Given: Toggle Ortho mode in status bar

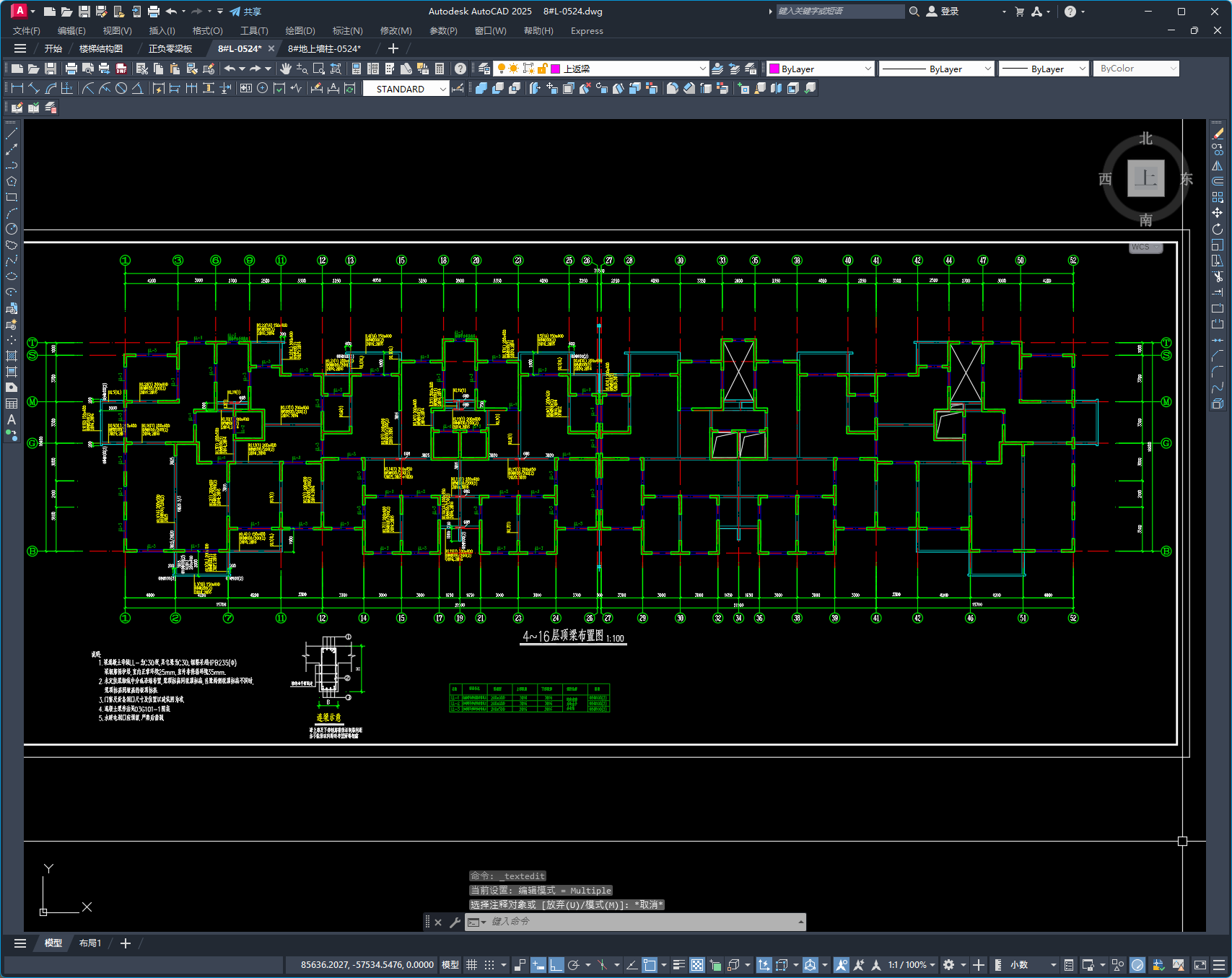Looking at the screenshot, I should (x=556, y=965).
